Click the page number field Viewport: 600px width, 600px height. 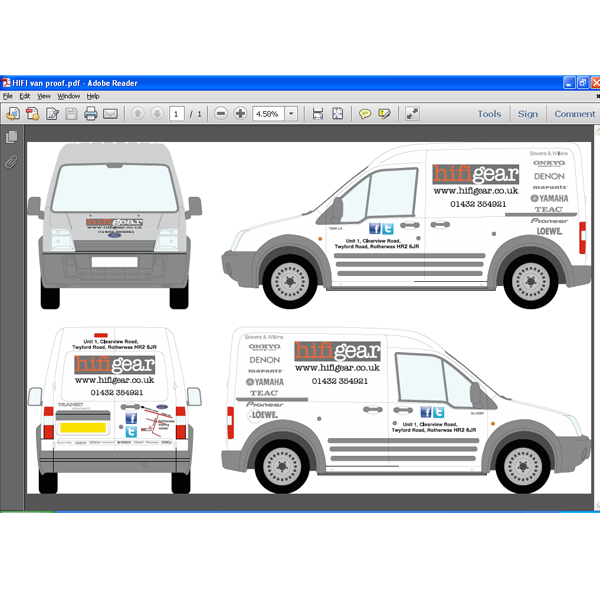coord(177,114)
